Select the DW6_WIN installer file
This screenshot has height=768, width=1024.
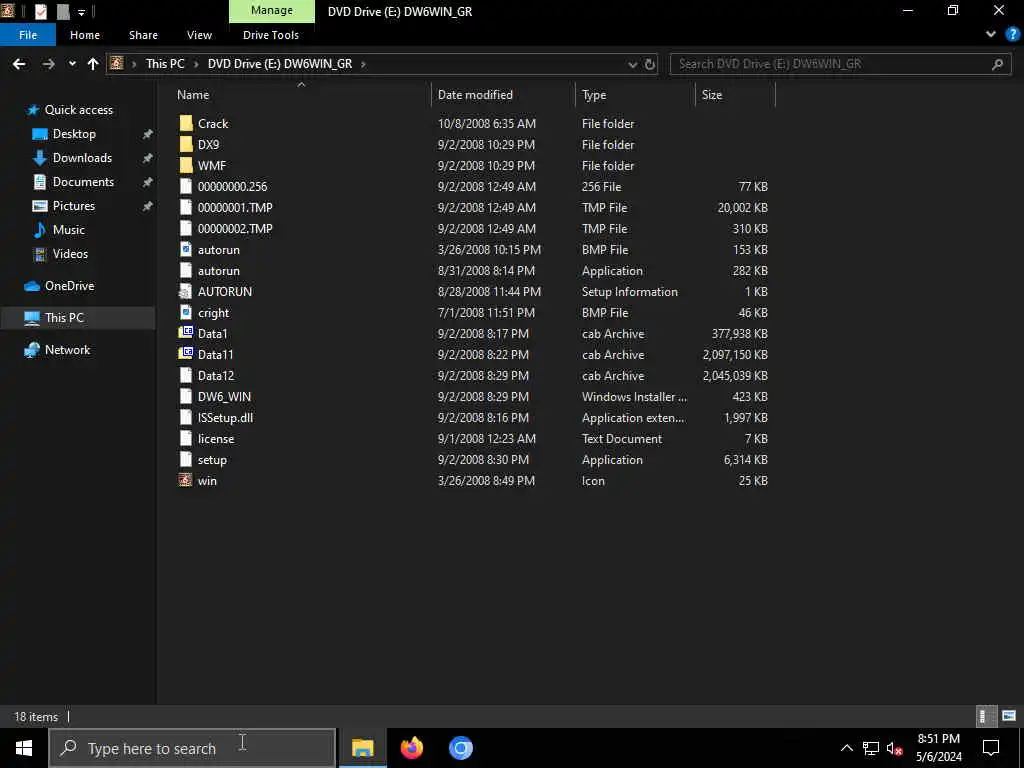click(x=224, y=396)
